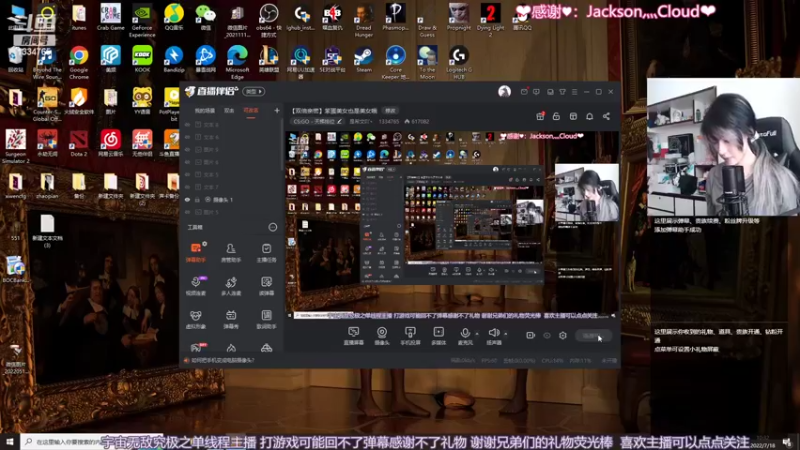
Task: Open the gift box icon with red badge
Action: tap(540, 116)
